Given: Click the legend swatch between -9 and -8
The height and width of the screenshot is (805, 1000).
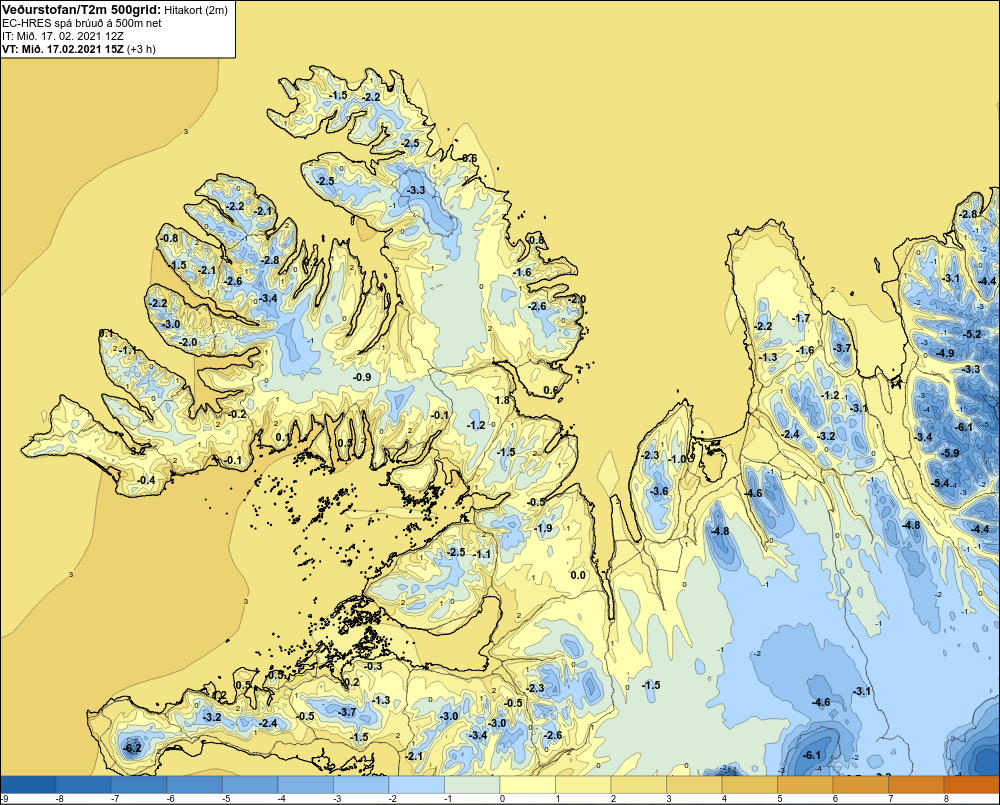Looking at the screenshot, I should point(29,784).
